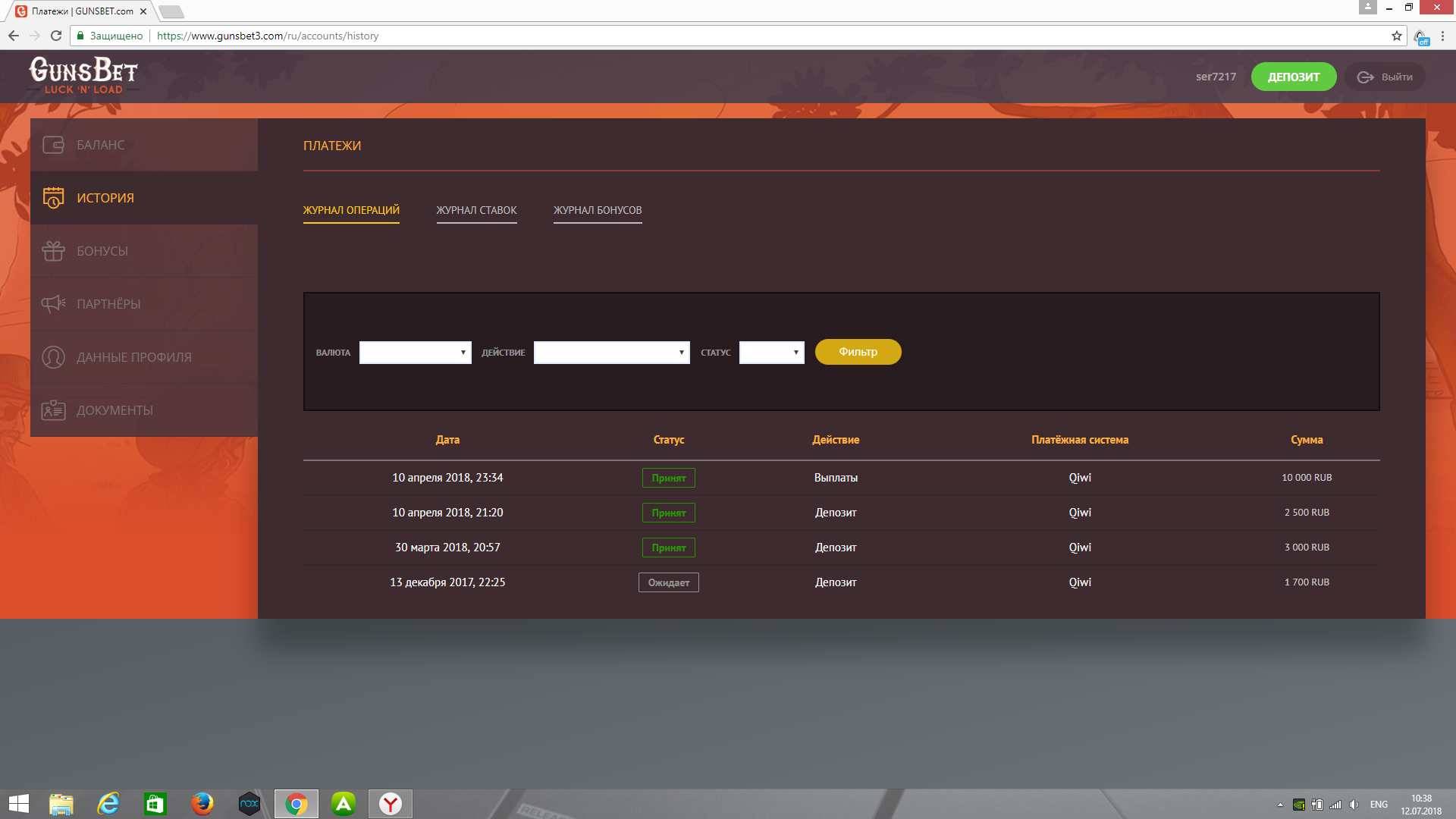The image size is (1456, 819).
Task: Expand the Действие dropdown list
Action: coord(611,353)
